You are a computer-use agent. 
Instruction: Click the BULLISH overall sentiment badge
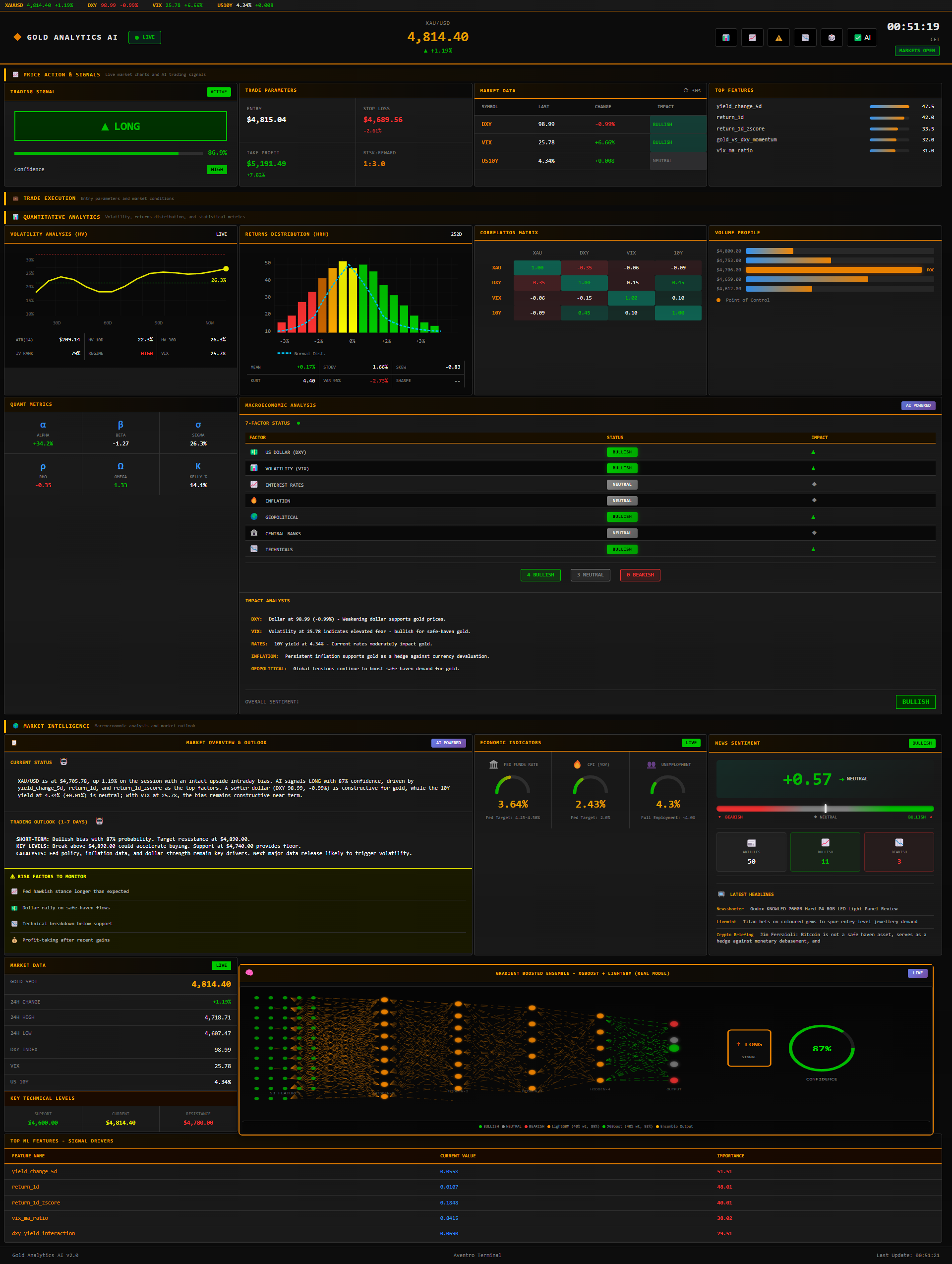coord(915,702)
